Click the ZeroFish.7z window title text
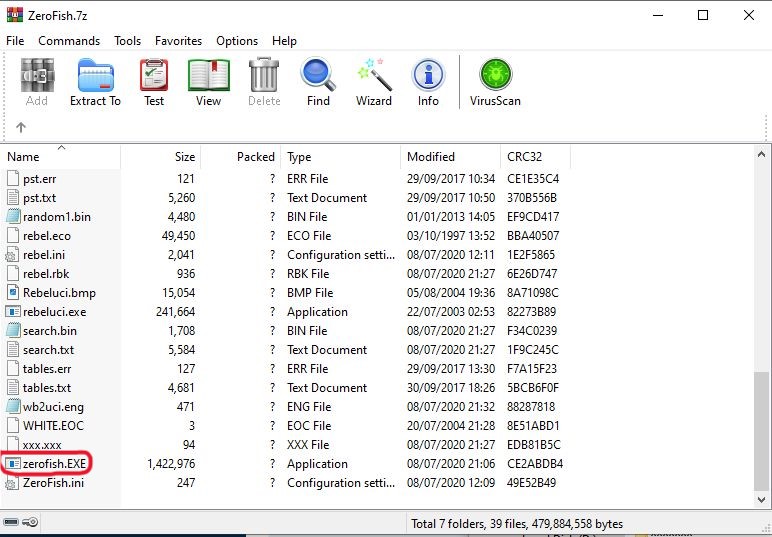Image resolution: width=772 pixels, height=537 pixels. coord(58,15)
